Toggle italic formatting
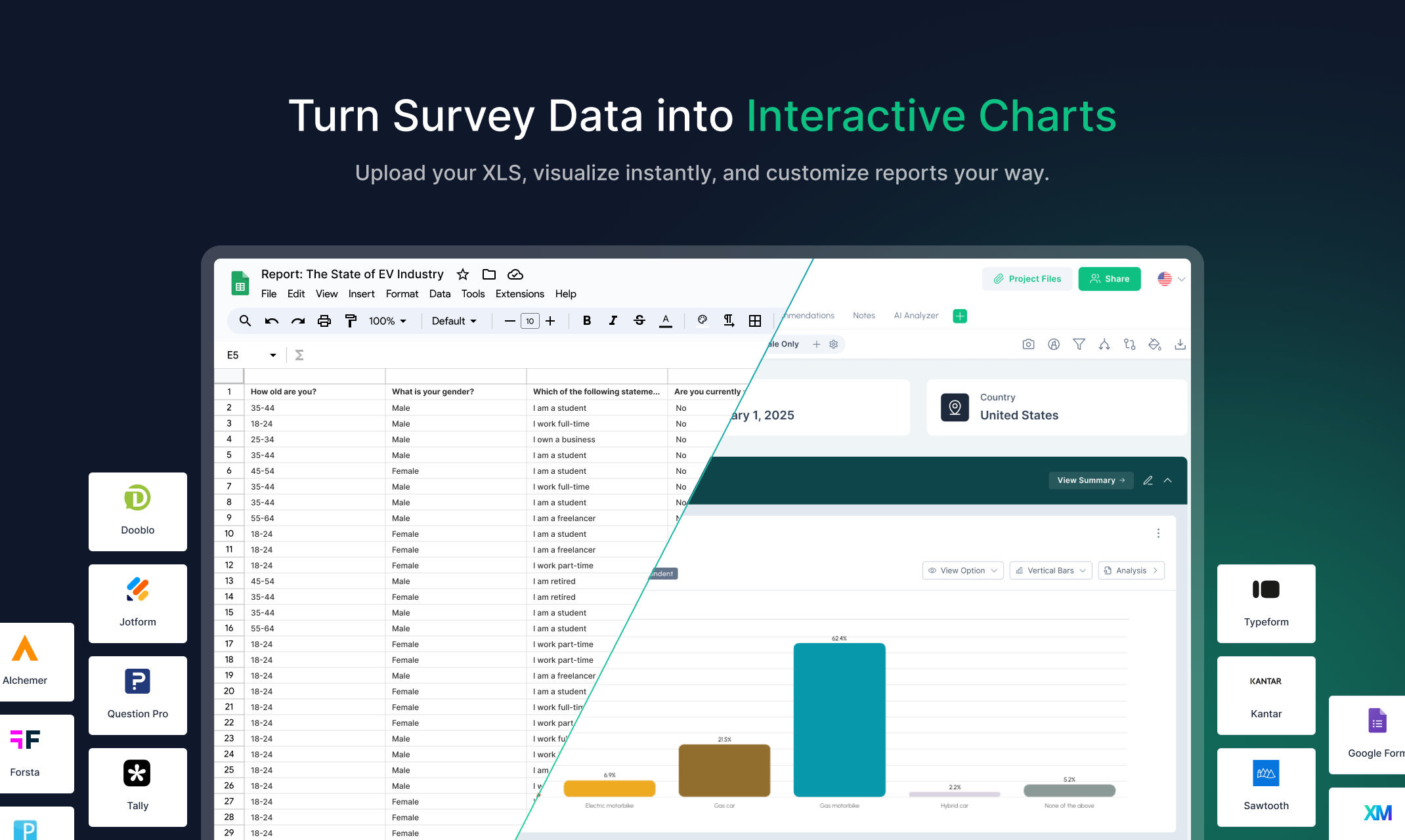1405x840 pixels. (613, 321)
